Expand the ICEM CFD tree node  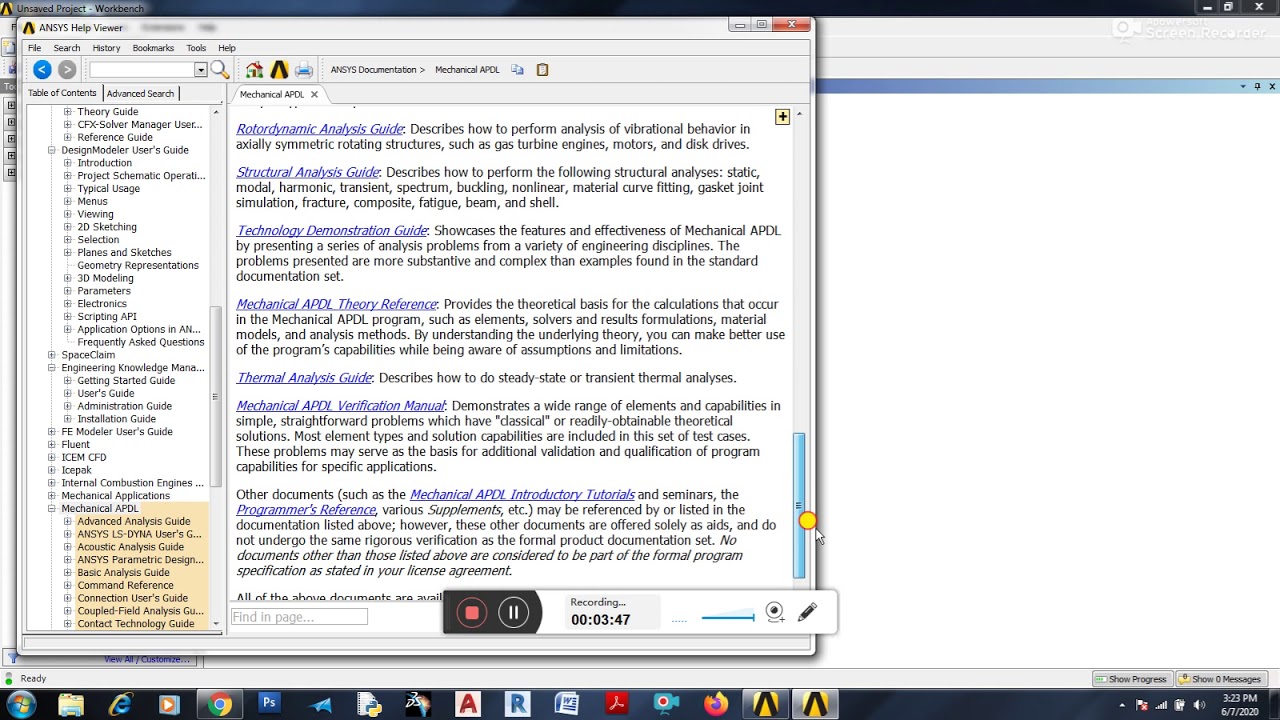click(x=52, y=457)
